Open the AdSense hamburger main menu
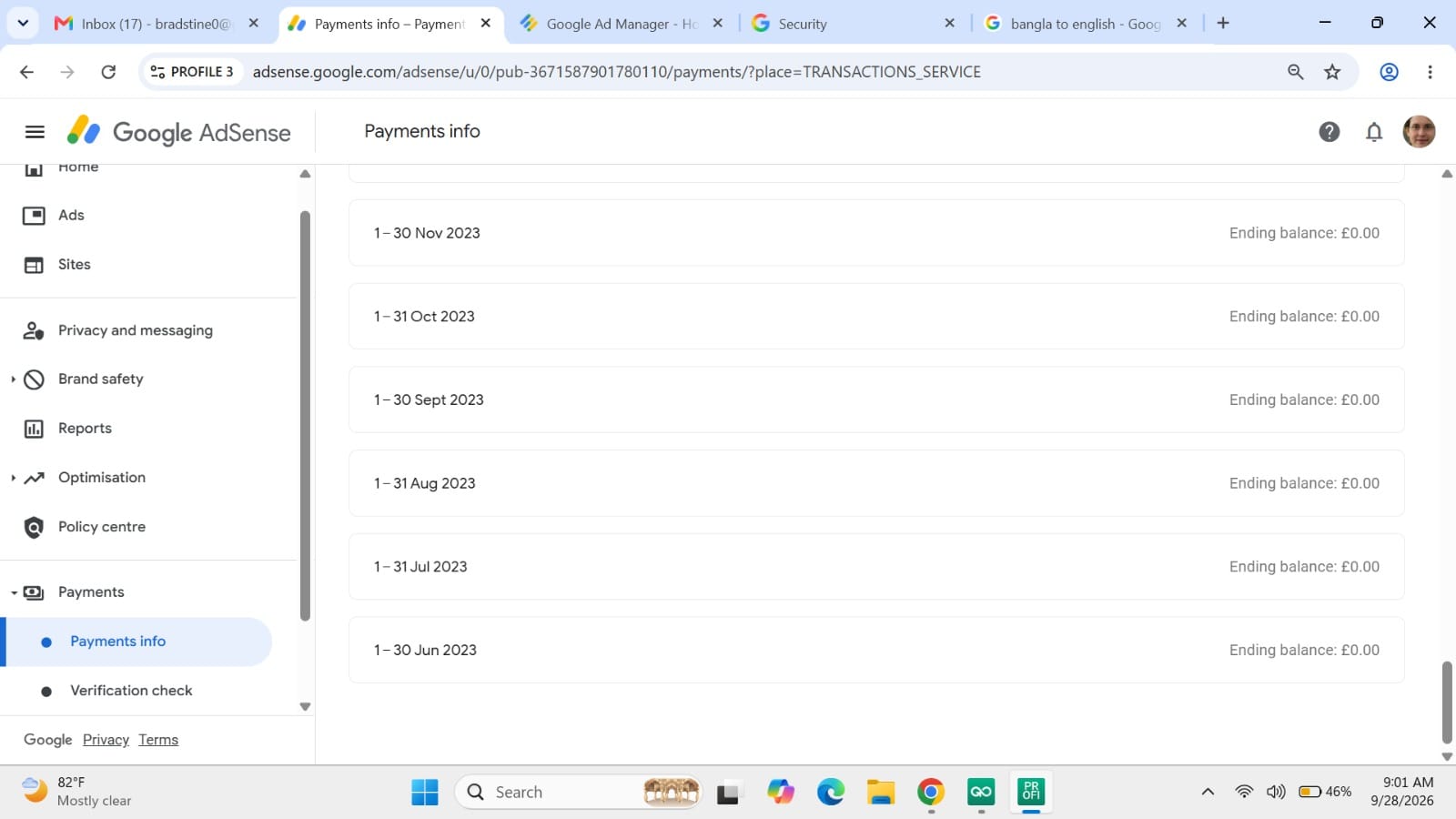Viewport: 1456px width, 819px height. pos(35,132)
